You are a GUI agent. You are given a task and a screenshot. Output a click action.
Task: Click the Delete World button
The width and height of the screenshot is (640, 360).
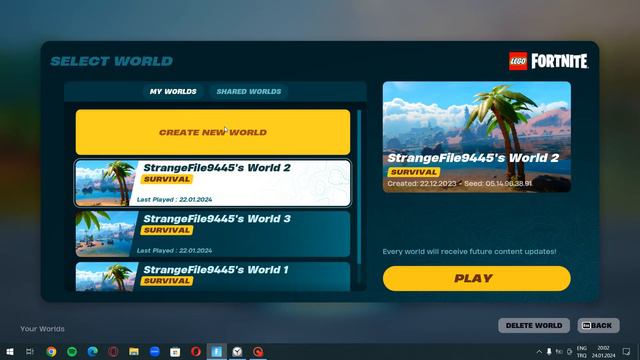[x=534, y=325]
